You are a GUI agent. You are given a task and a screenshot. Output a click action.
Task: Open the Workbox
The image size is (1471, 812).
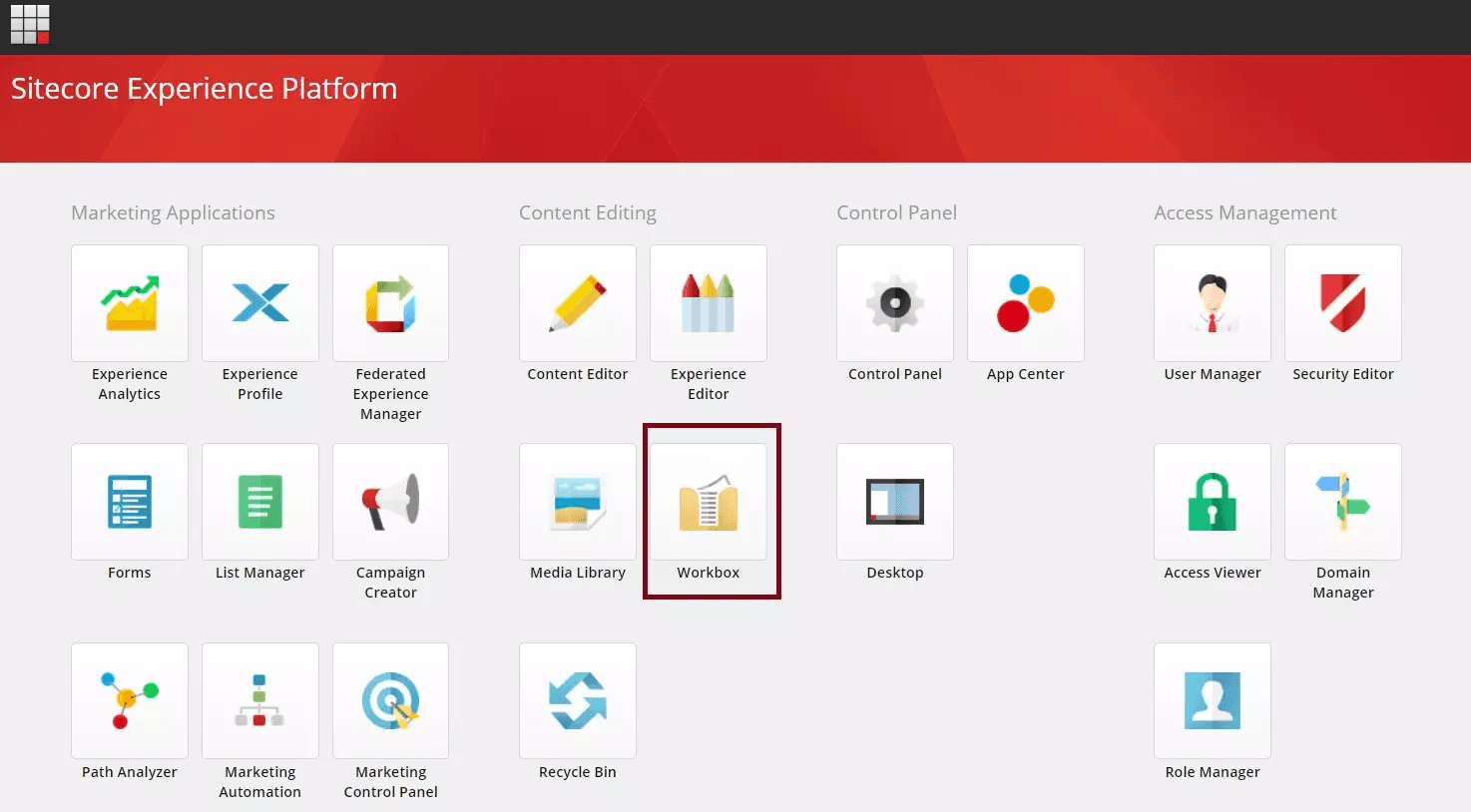click(x=709, y=502)
